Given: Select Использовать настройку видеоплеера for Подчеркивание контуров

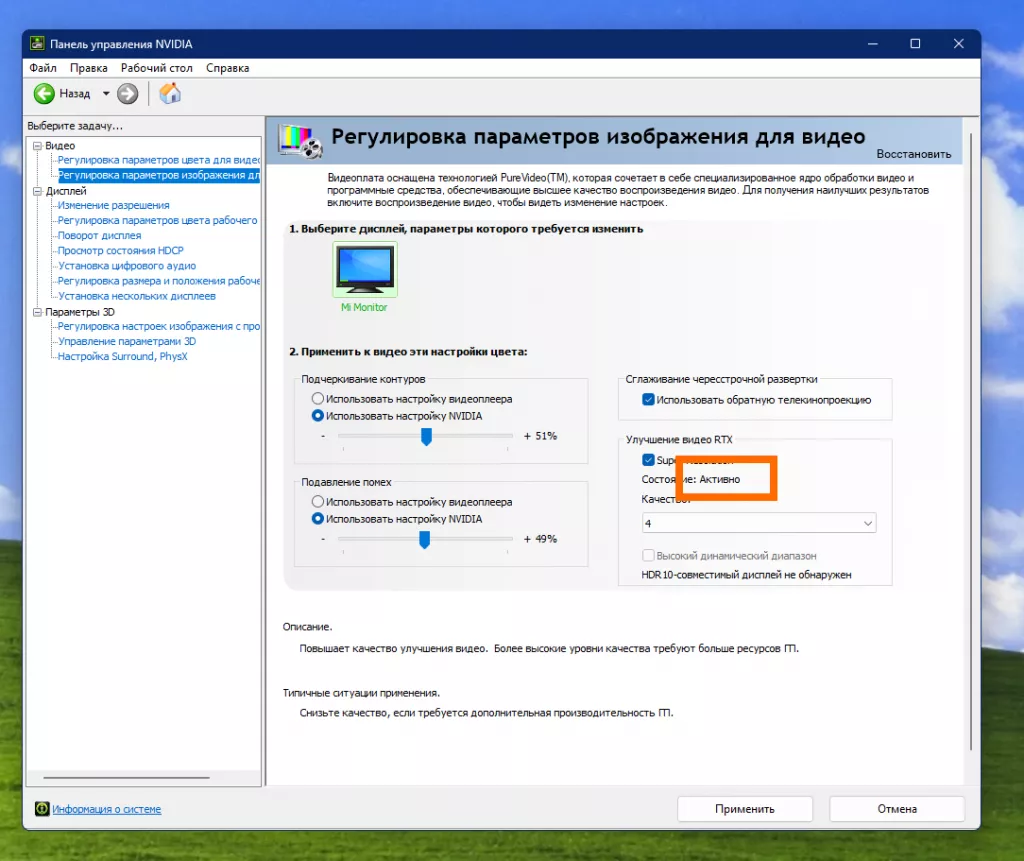Looking at the screenshot, I should [x=317, y=399].
